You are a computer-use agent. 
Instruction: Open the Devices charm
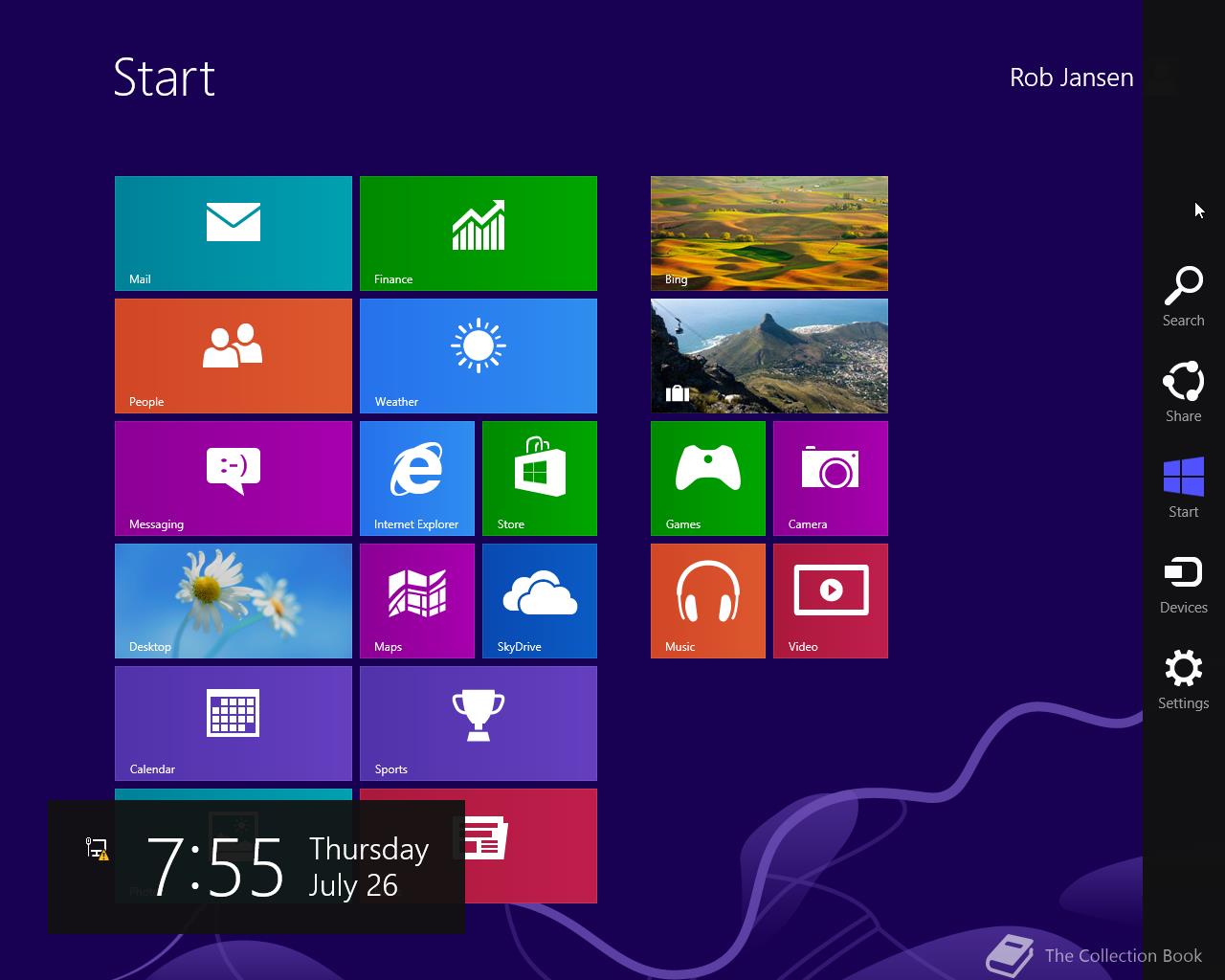coord(1184,584)
